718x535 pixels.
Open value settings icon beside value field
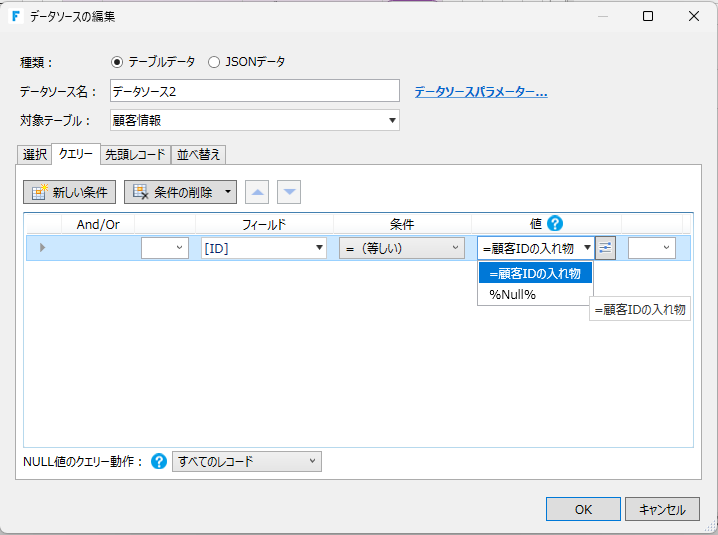(x=605, y=248)
